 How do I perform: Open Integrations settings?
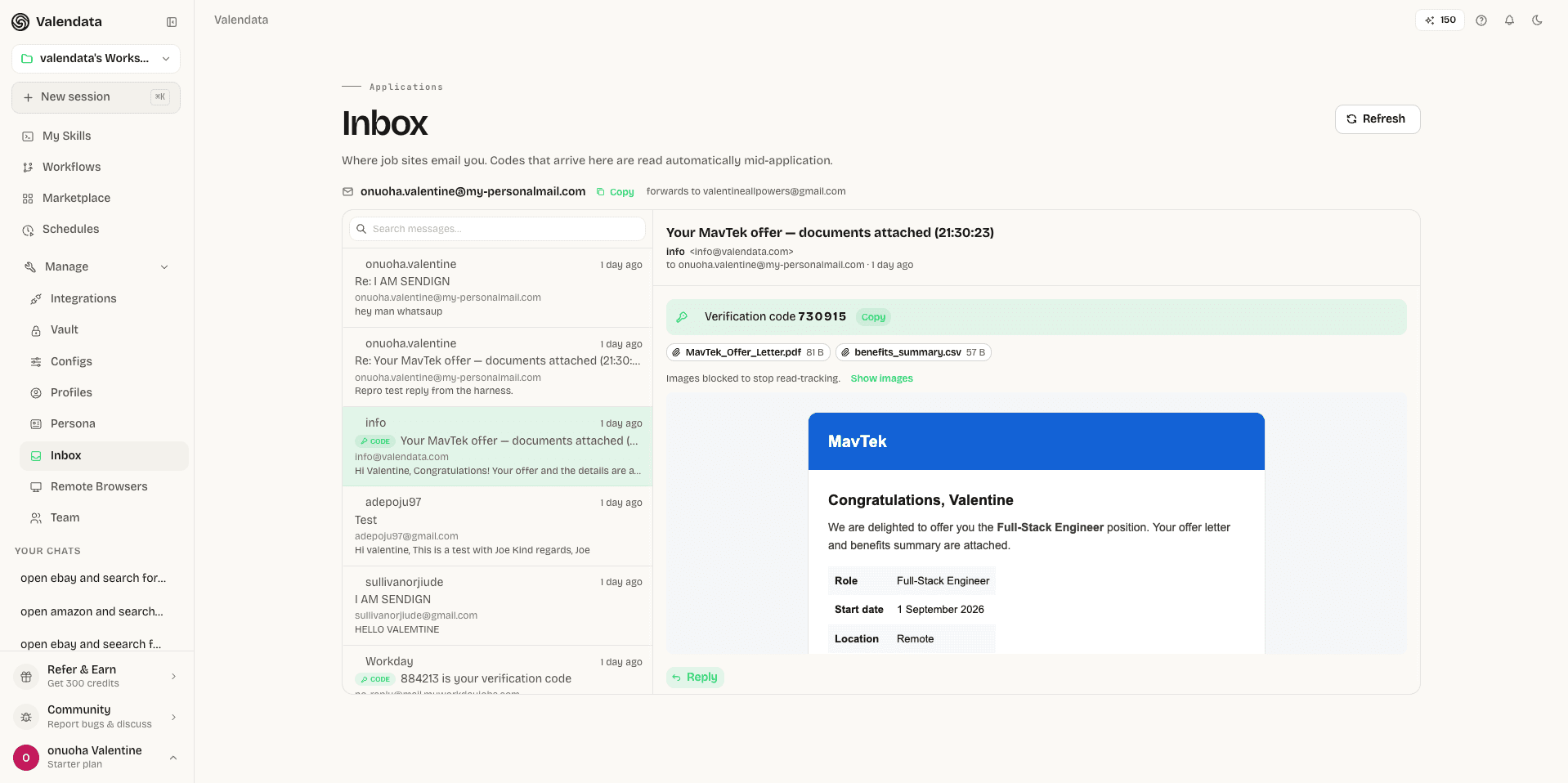click(x=104, y=298)
